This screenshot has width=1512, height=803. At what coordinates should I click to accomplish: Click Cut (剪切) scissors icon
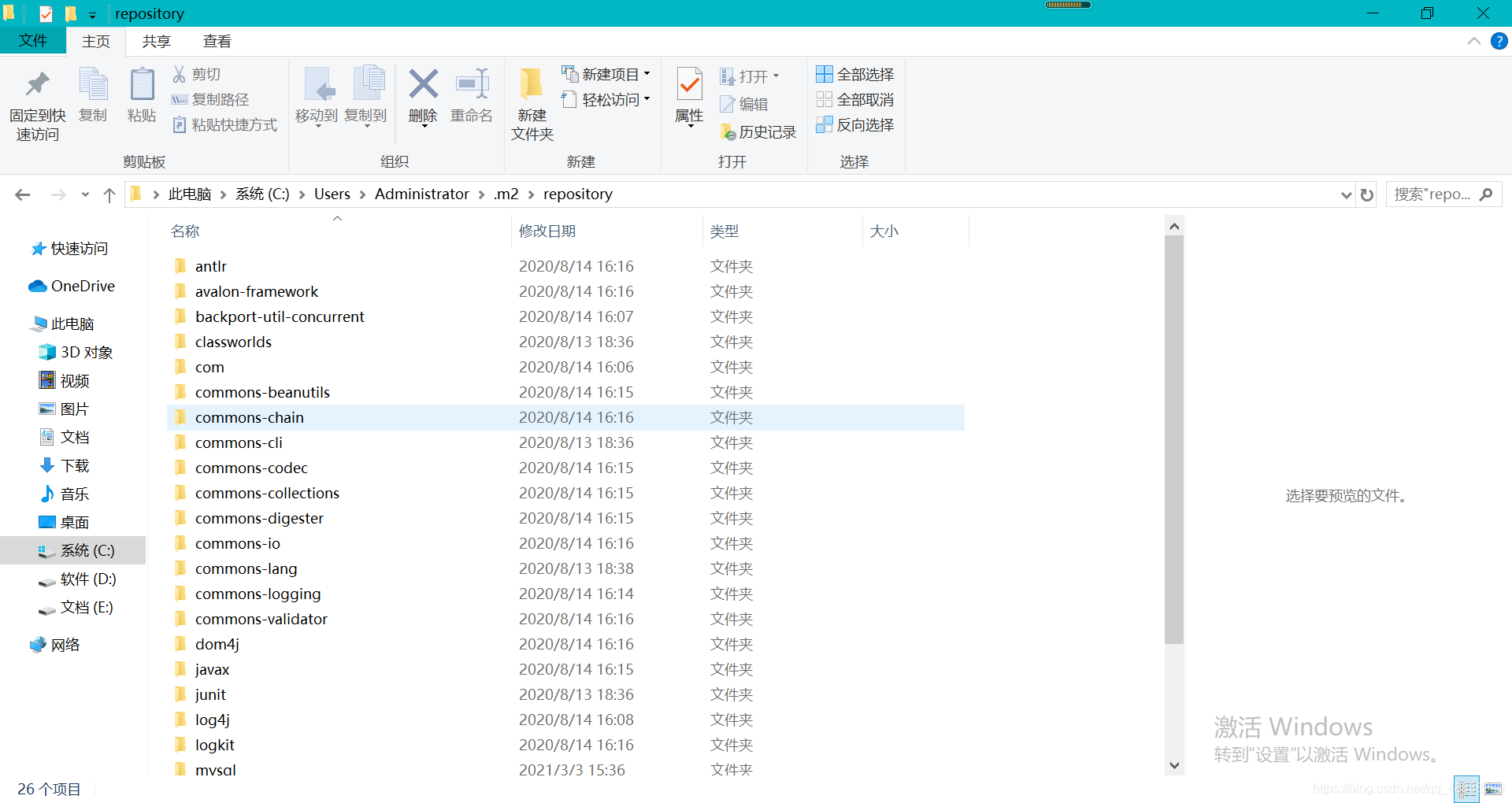(x=180, y=74)
